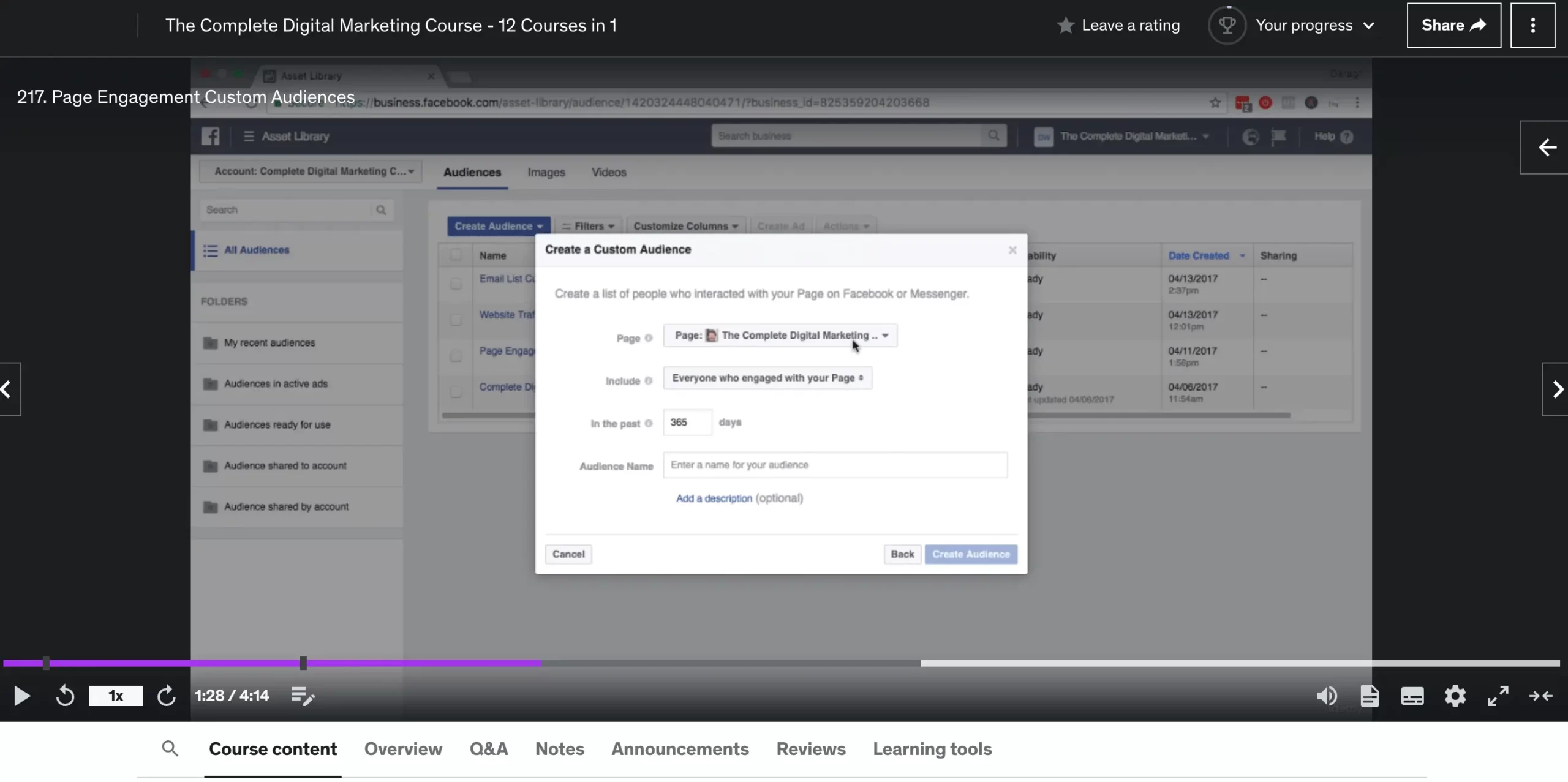Screen dimensions: 1568x782
Task: Seek on the video progress bar
Action: pos(735,663)
